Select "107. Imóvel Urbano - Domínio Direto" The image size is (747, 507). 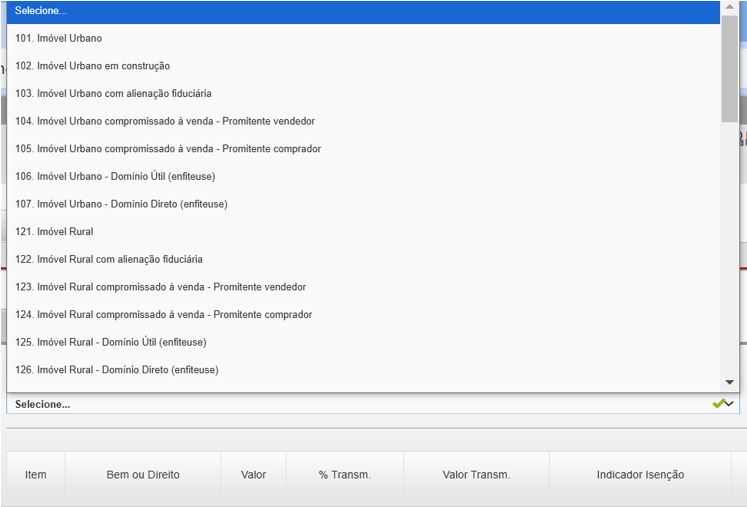tap(121, 204)
